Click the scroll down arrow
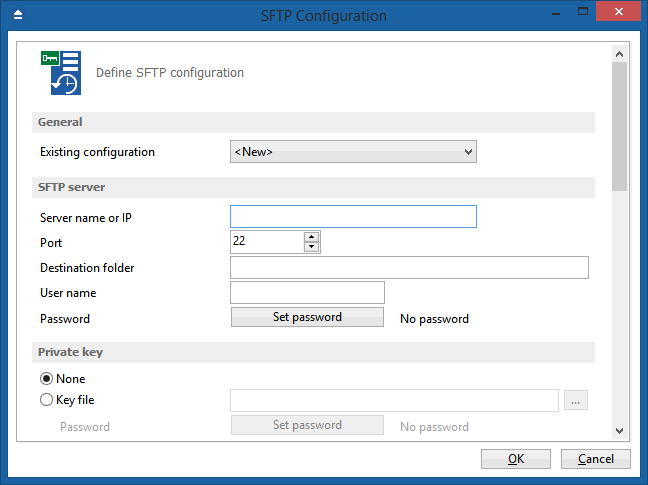This screenshot has height=485, width=648. (619, 430)
